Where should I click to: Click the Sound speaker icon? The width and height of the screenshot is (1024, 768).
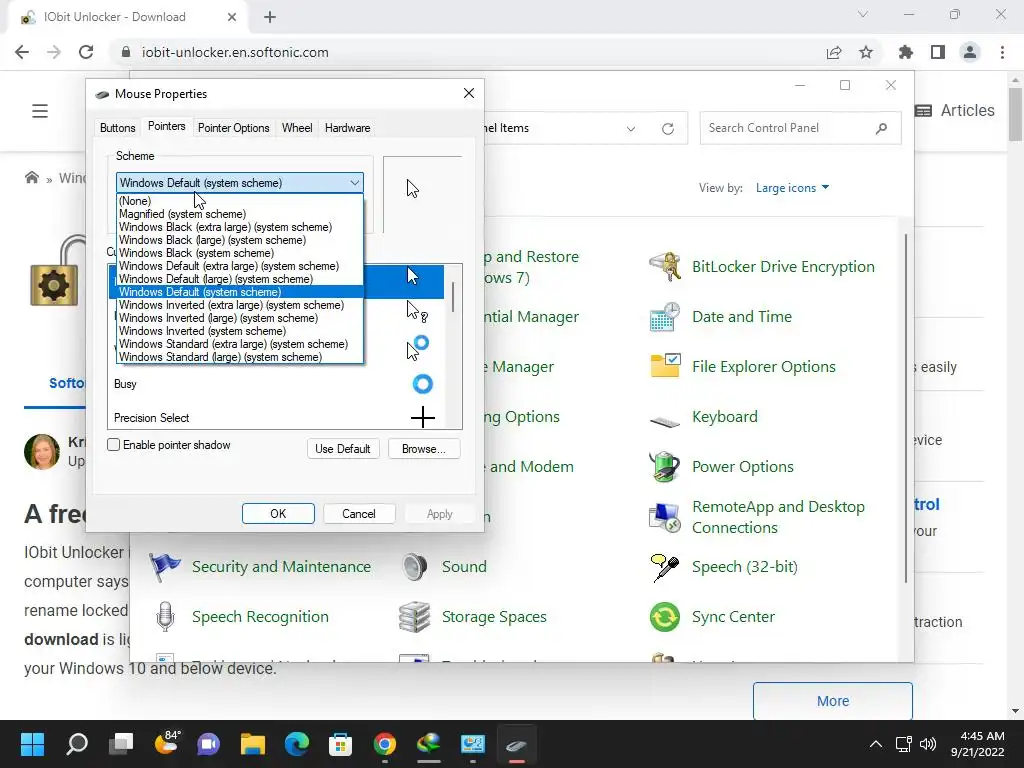point(415,567)
